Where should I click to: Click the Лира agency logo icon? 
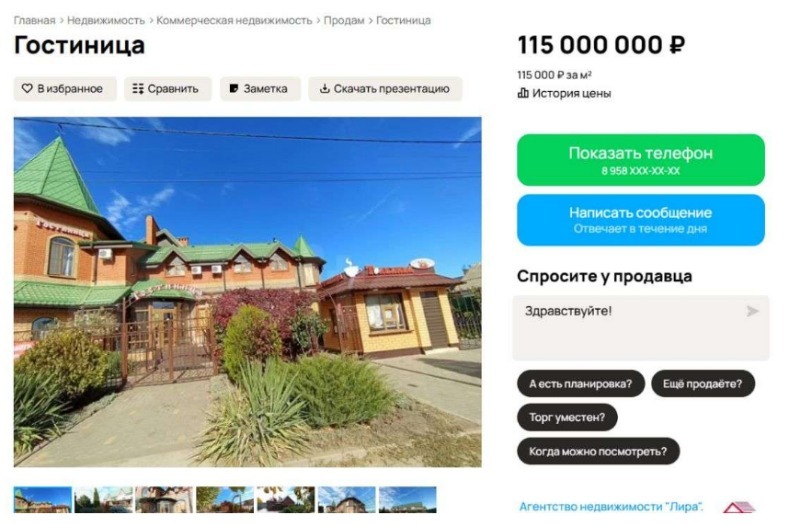coord(738,507)
